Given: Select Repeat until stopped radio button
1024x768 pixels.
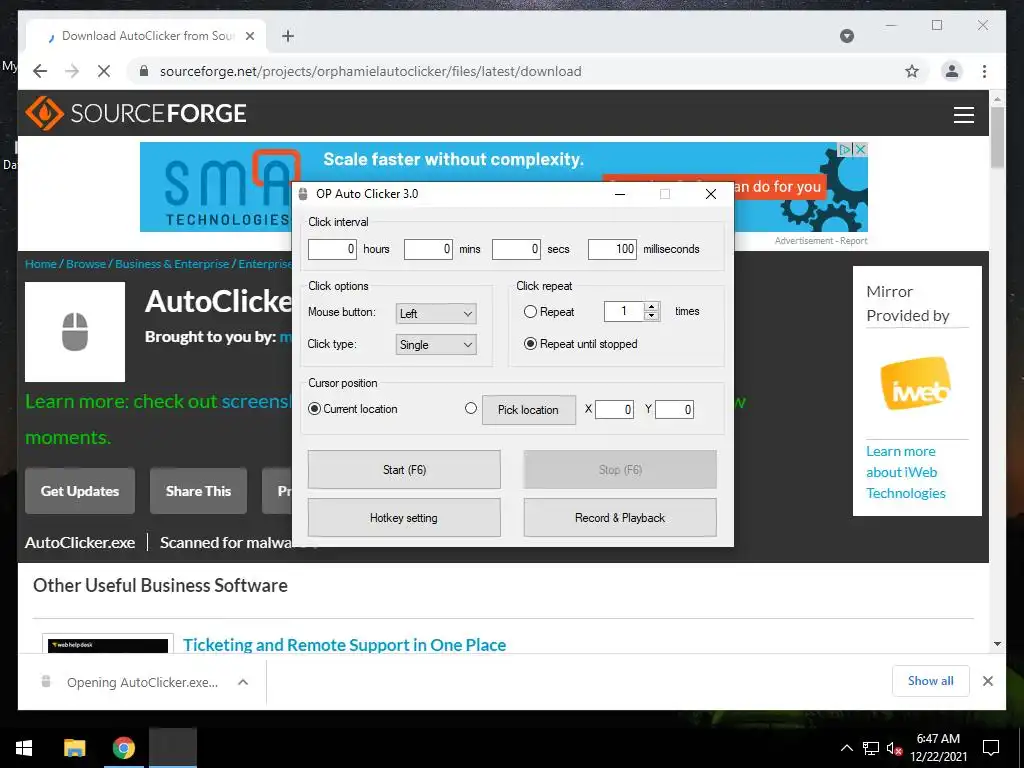Looking at the screenshot, I should [530, 344].
